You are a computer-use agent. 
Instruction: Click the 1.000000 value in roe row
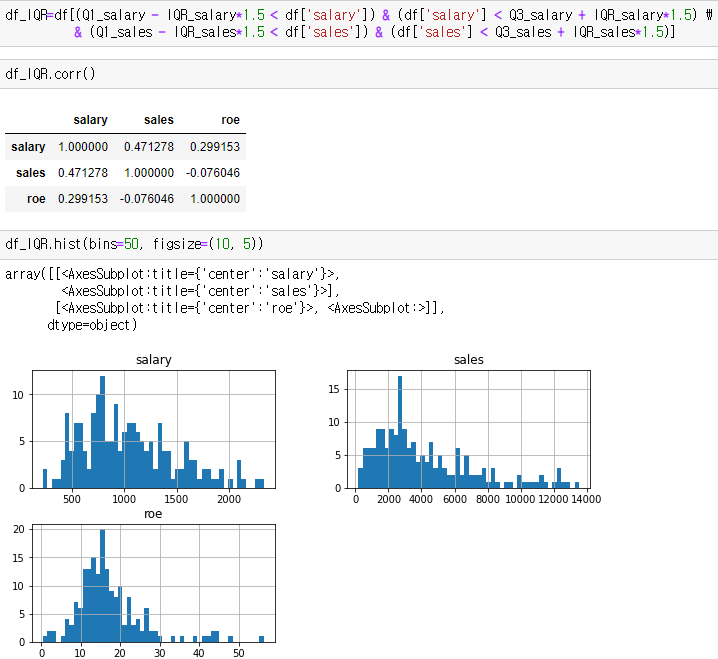[x=215, y=199]
